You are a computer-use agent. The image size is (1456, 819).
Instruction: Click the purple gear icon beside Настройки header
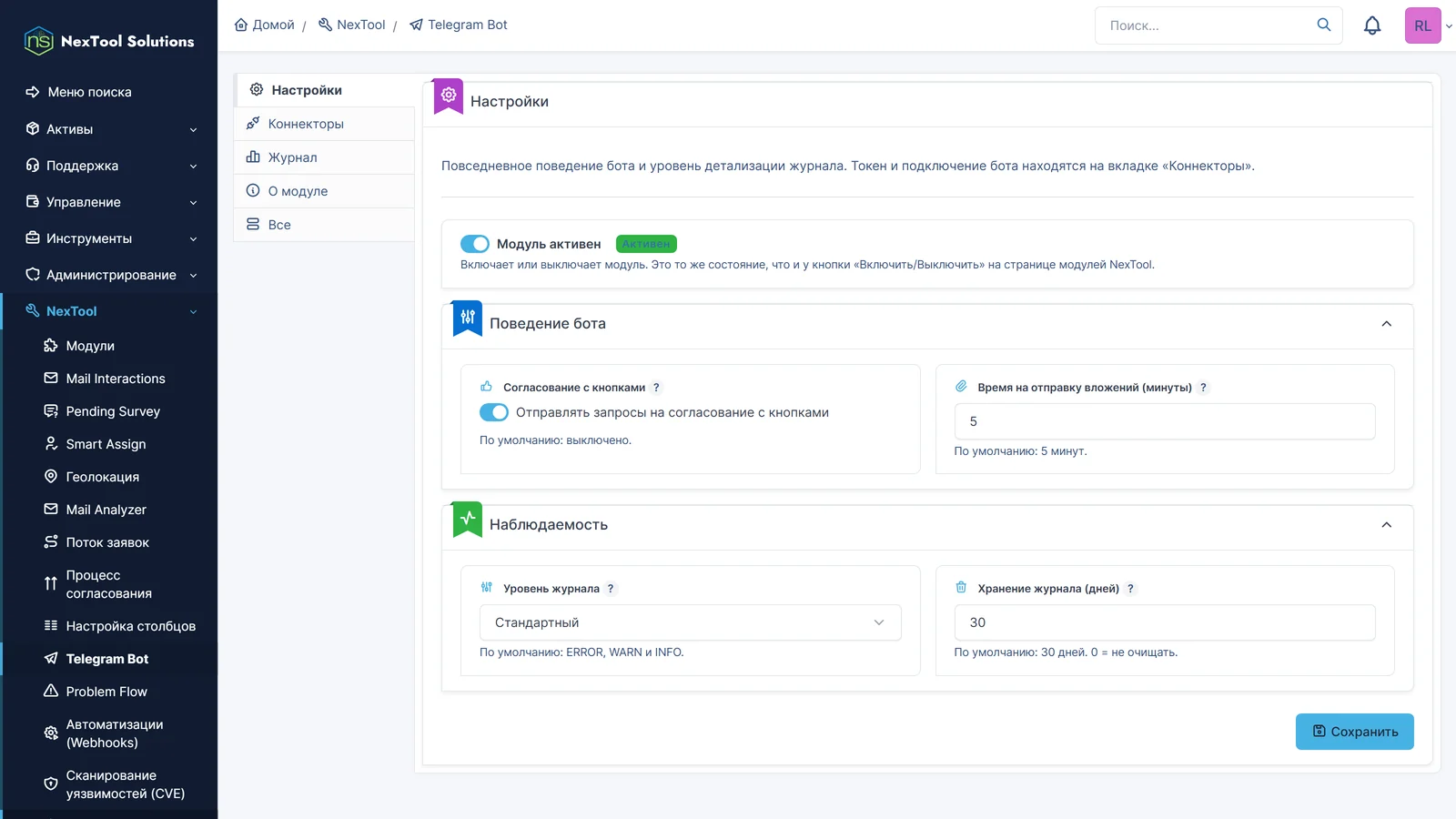(449, 96)
